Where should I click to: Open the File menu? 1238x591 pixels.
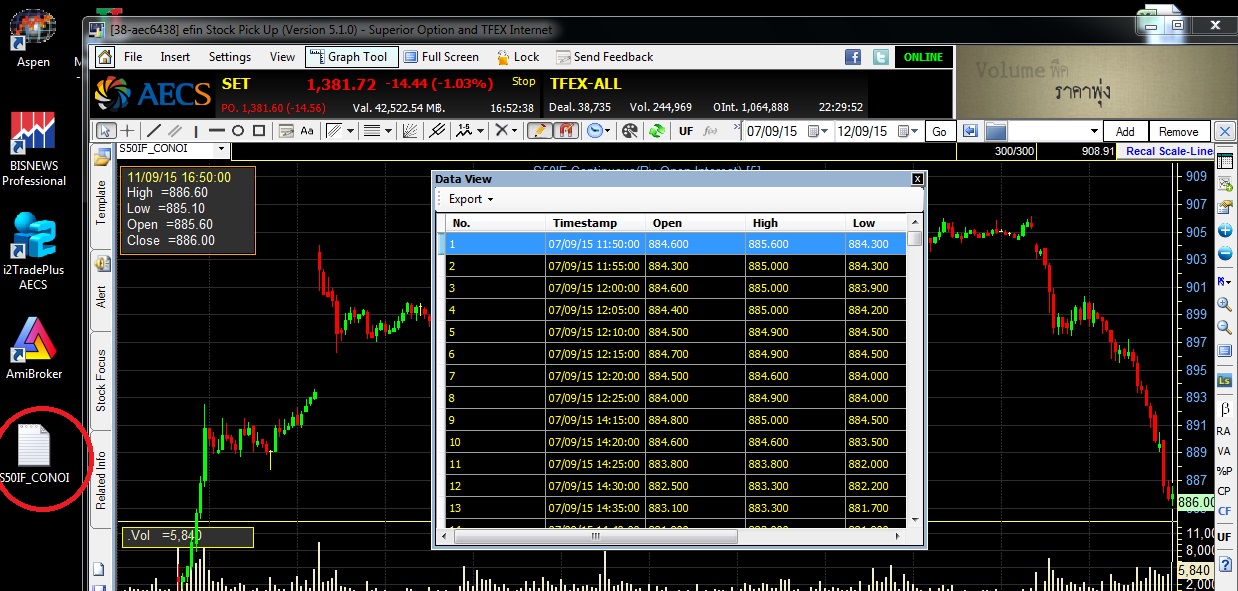click(x=133, y=57)
